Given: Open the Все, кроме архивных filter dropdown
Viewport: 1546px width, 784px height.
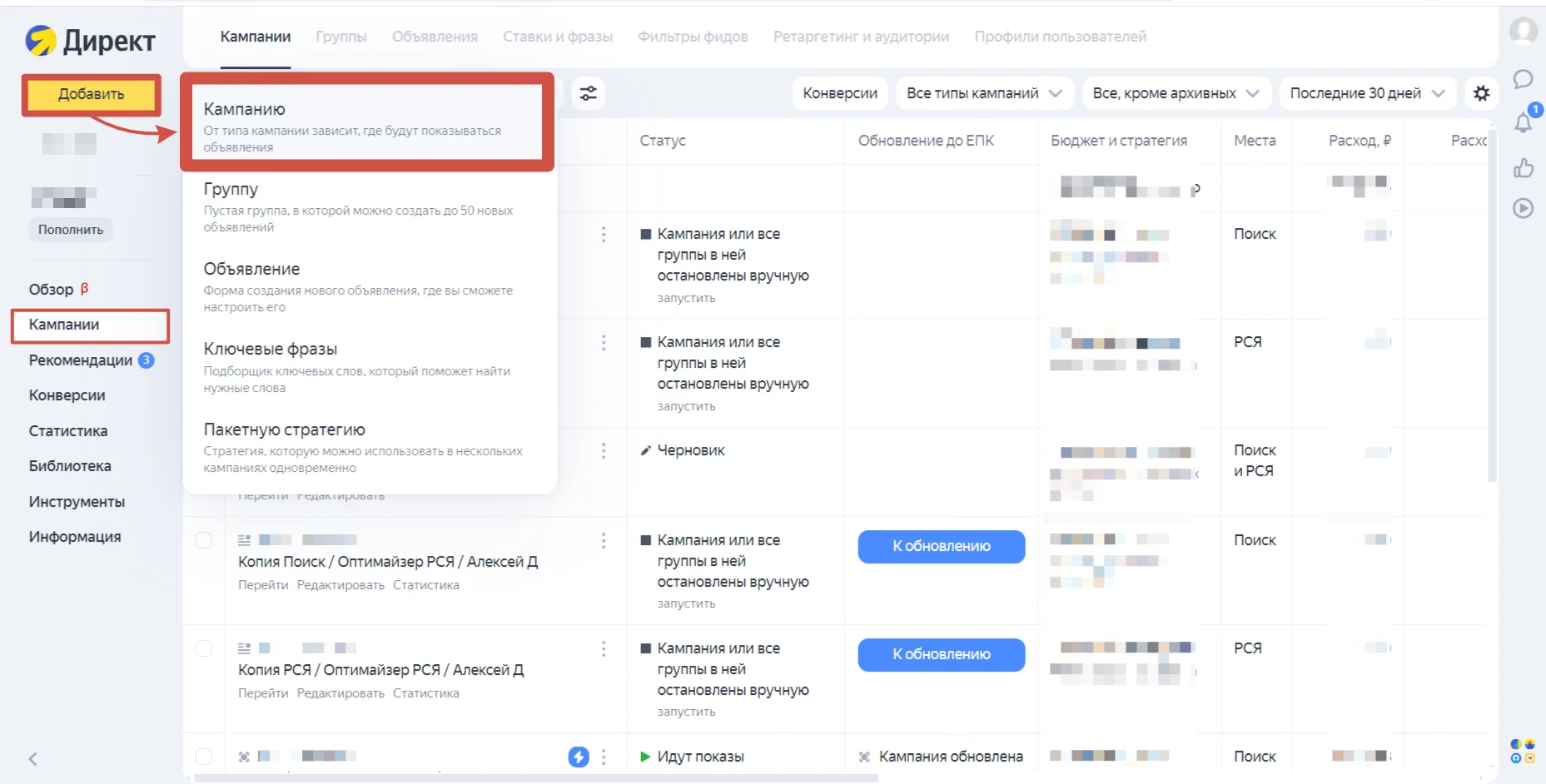Looking at the screenshot, I should coord(1176,93).
